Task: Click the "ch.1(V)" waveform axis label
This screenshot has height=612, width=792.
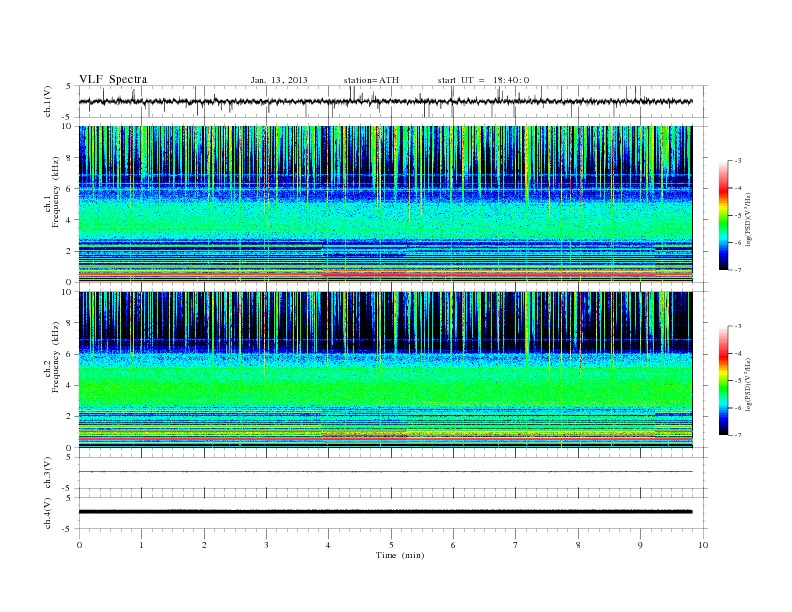Action: [48, 101]
